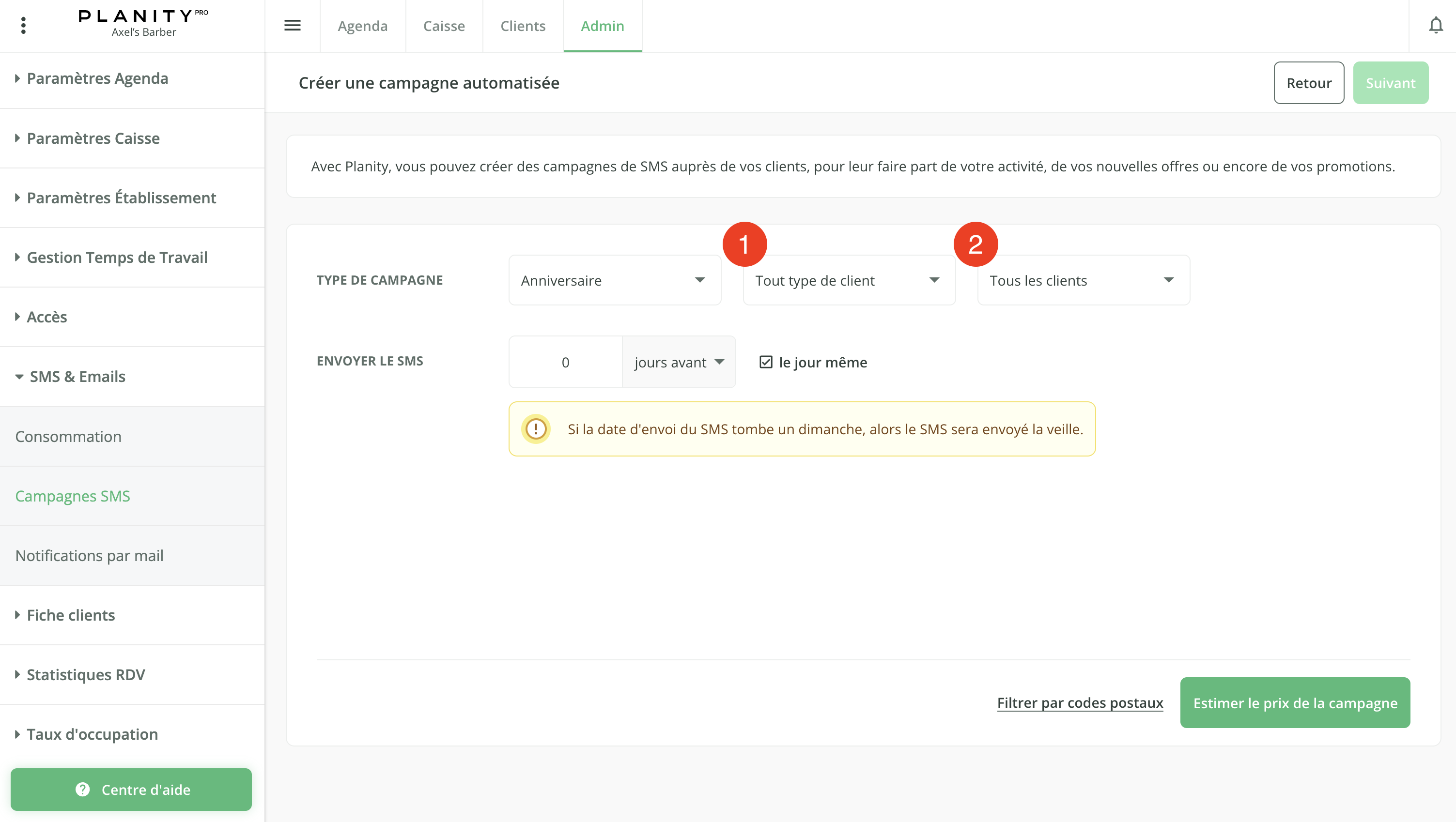Expand the Statistiques RDV section
The image size is (1456, 822).
[86, 674]
